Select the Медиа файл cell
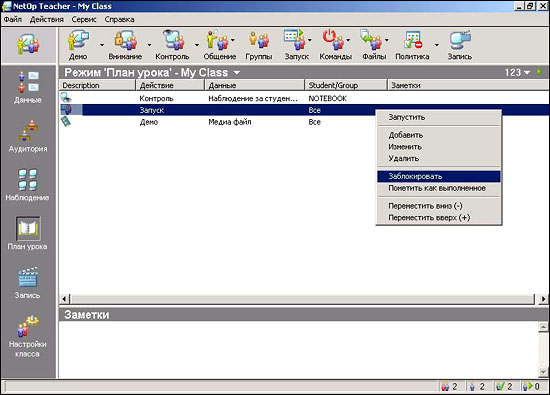The image size is (550, 395). click(x=230, y=122)
